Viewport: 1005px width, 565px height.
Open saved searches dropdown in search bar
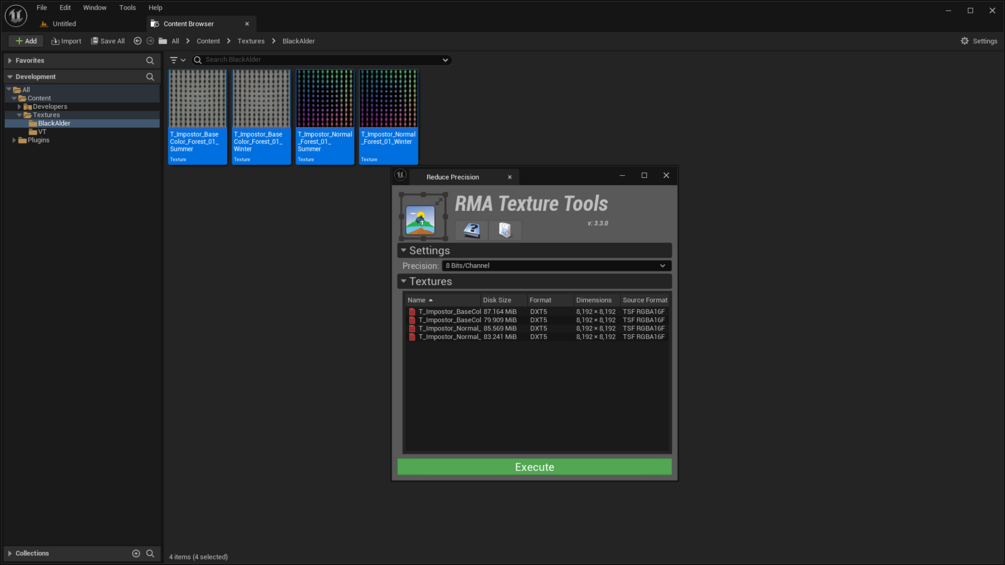pyautogui.click(x=445, y=60)
